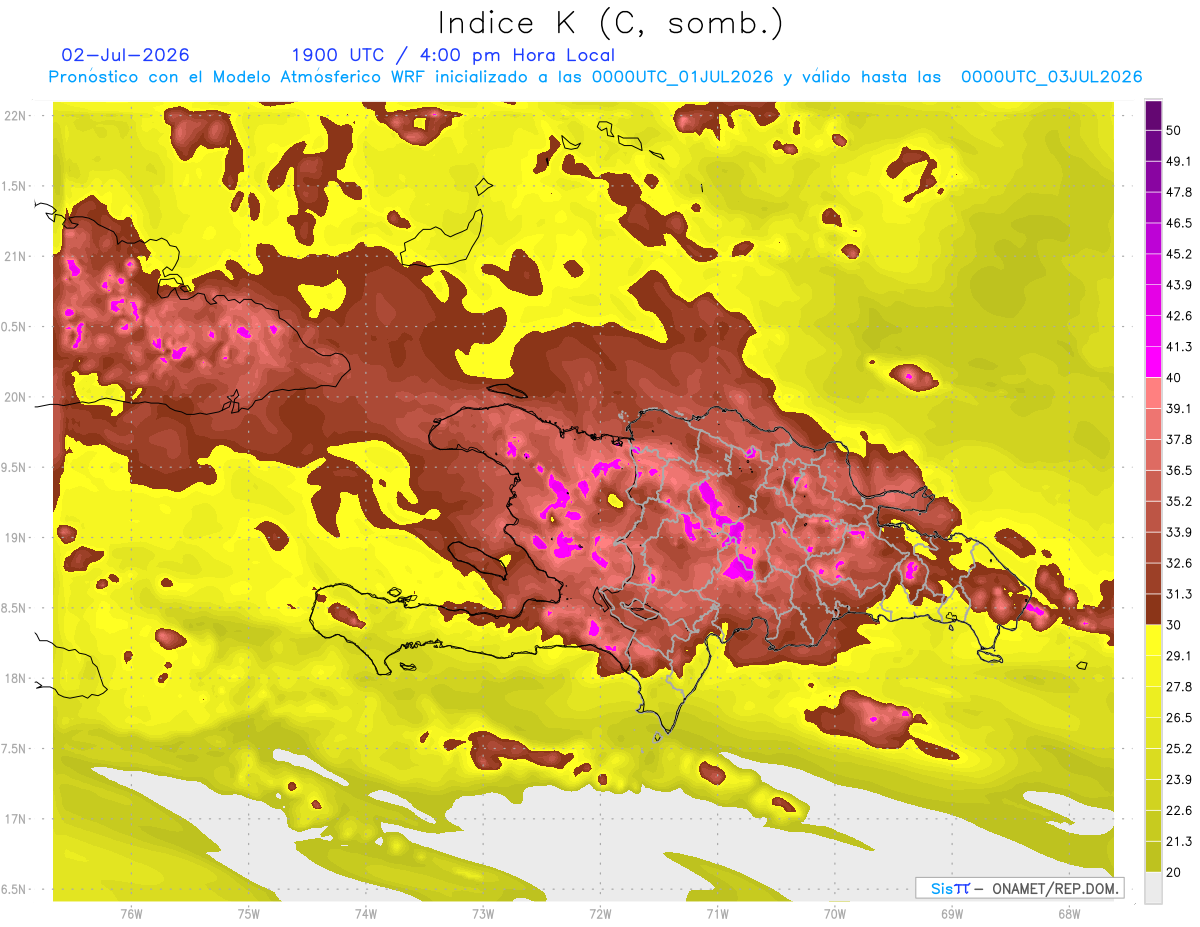This screenshot has width=1200, height=927.
Task: Click legend value "43.9"
Action: tap(1180, 285)
